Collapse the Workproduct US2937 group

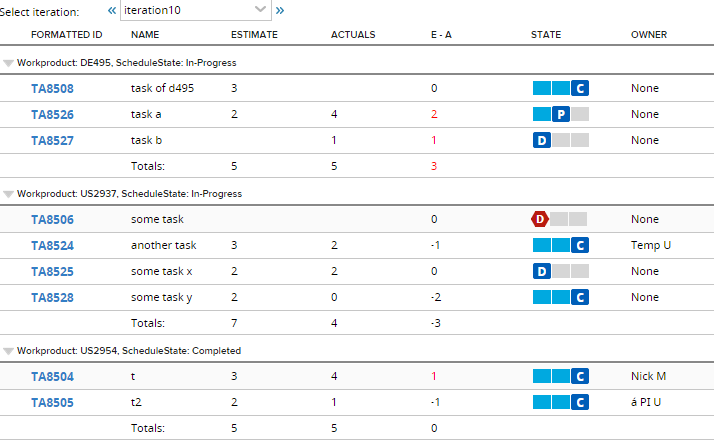8,194
